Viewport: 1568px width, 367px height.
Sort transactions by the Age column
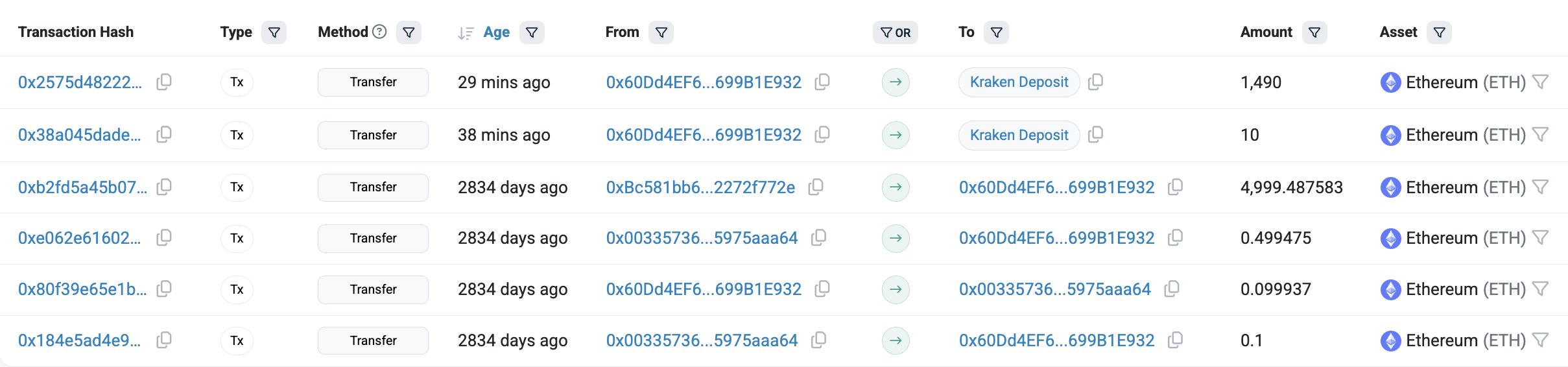(x=495, y=32)
